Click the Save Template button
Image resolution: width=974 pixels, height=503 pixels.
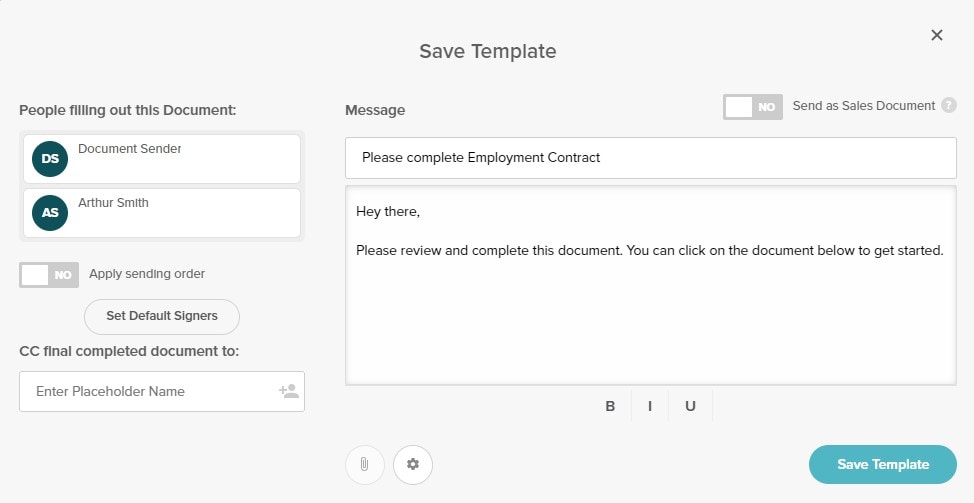point(882,464)
